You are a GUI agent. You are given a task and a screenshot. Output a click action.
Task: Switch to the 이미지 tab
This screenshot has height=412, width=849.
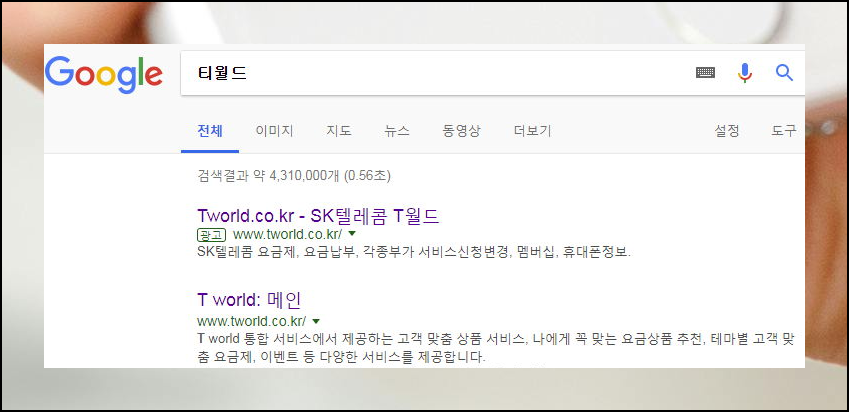[x=275, y=130]
